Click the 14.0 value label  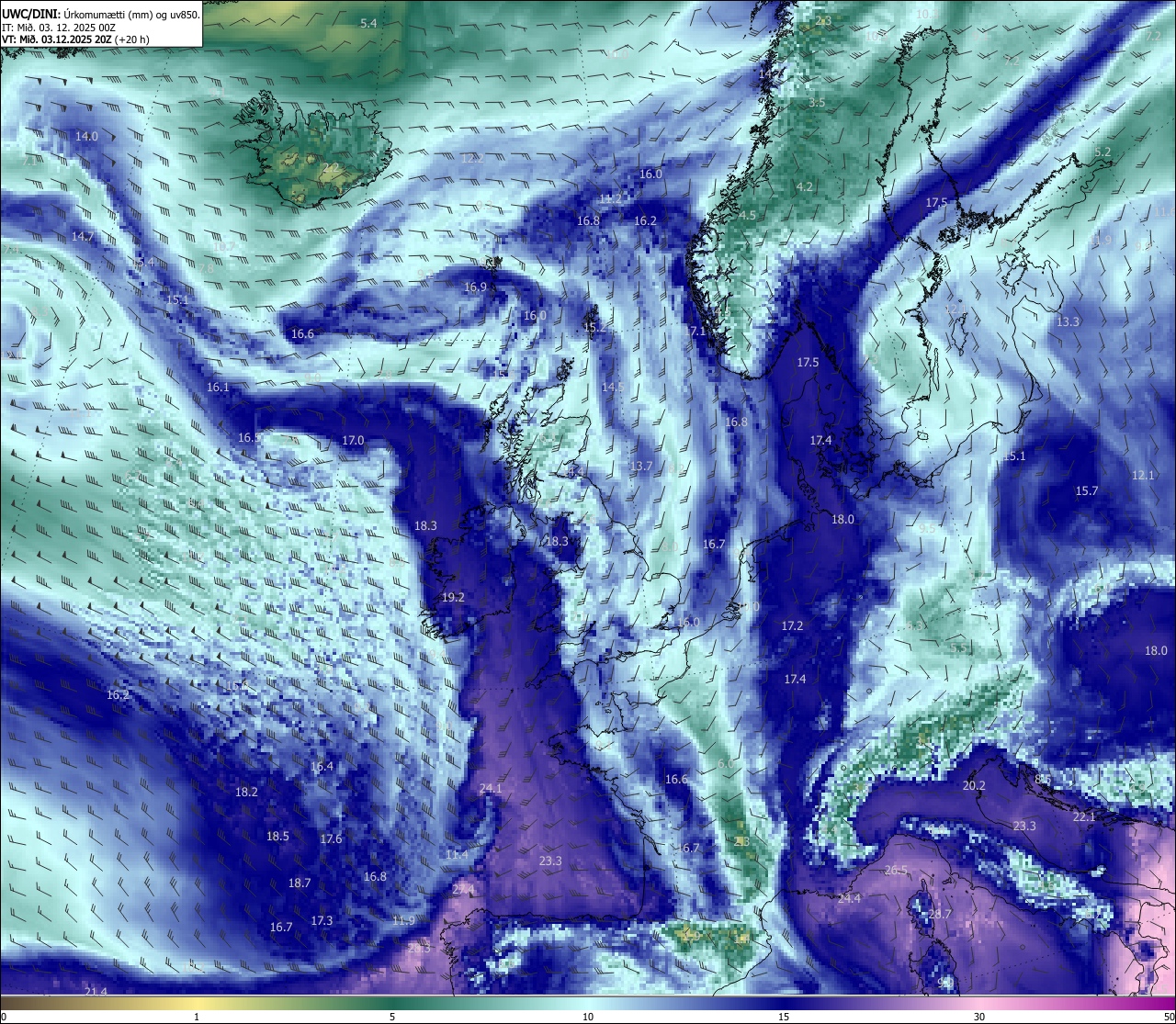[86, 136]
